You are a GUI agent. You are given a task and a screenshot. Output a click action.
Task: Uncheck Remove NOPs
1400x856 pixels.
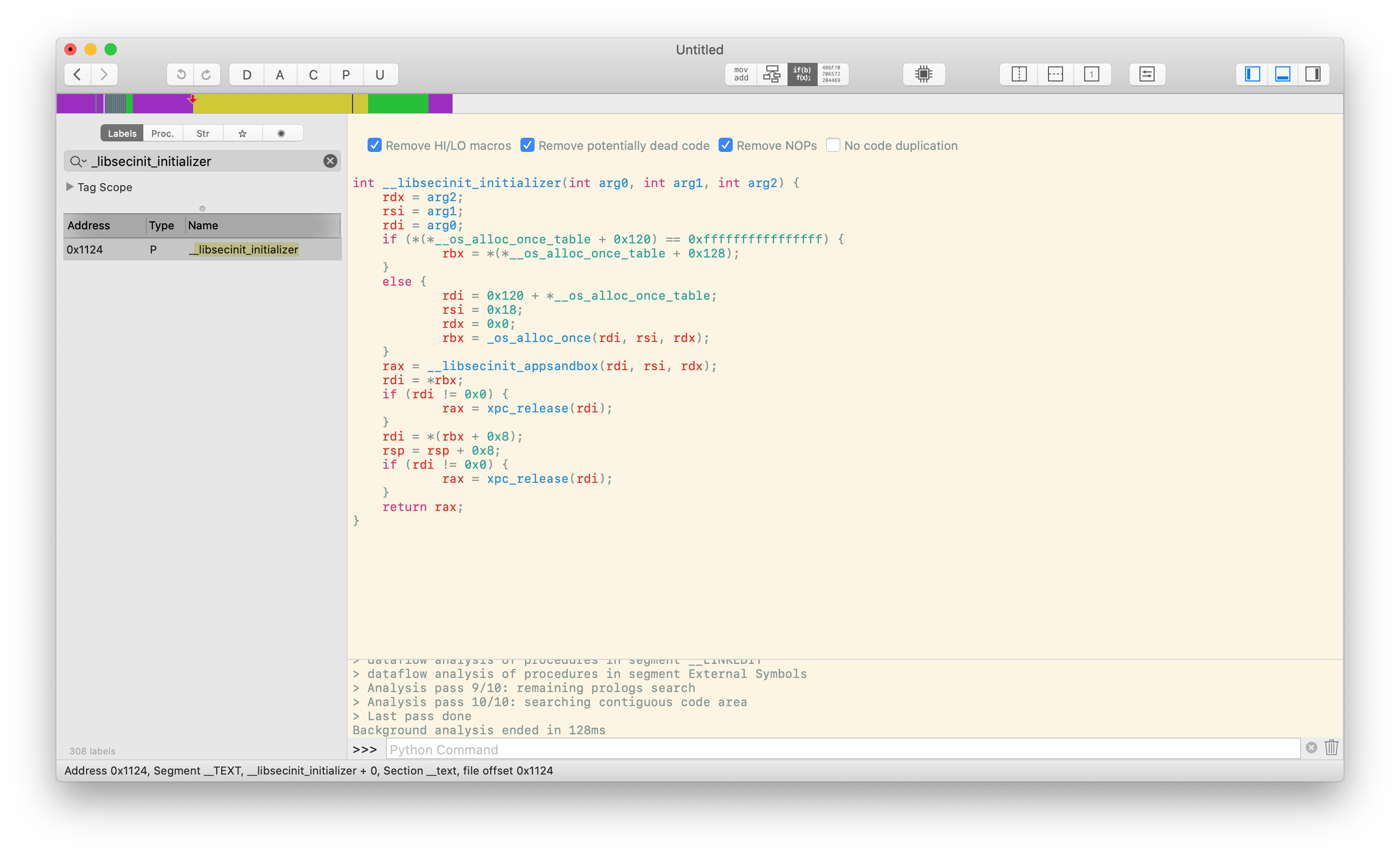point(726,145)
